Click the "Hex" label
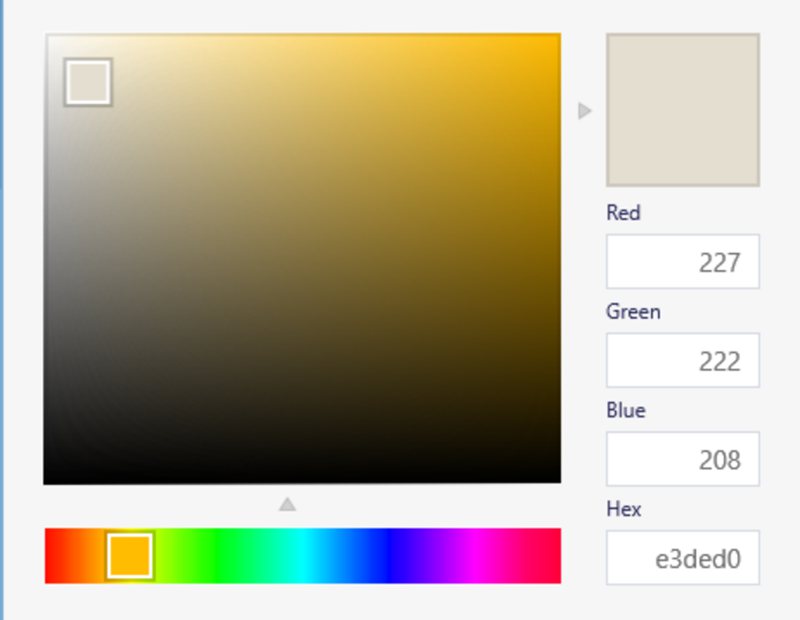 pyautogui.click(x=623, y=509)
